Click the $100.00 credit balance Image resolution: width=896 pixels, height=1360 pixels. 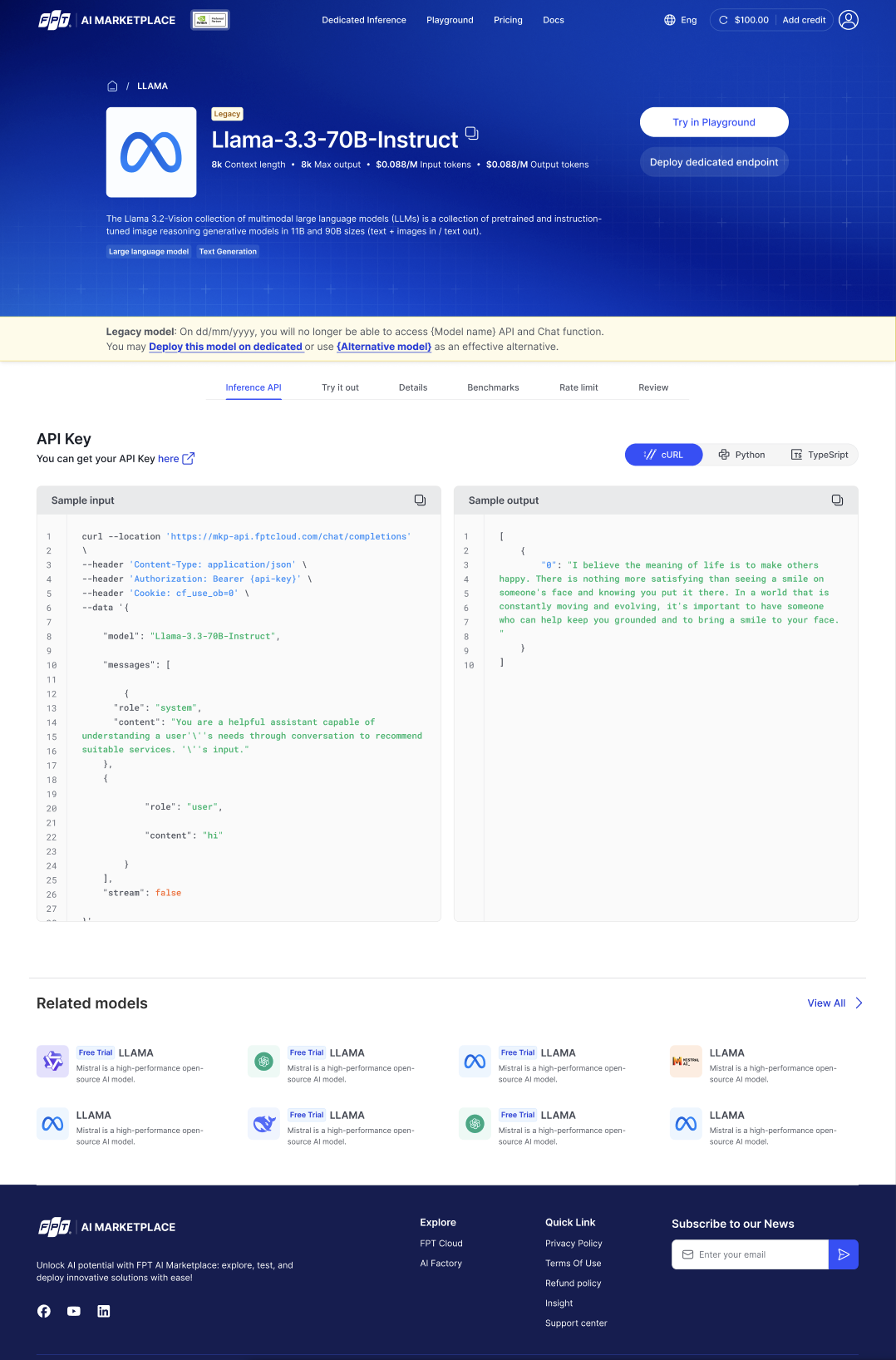point(751,20)
